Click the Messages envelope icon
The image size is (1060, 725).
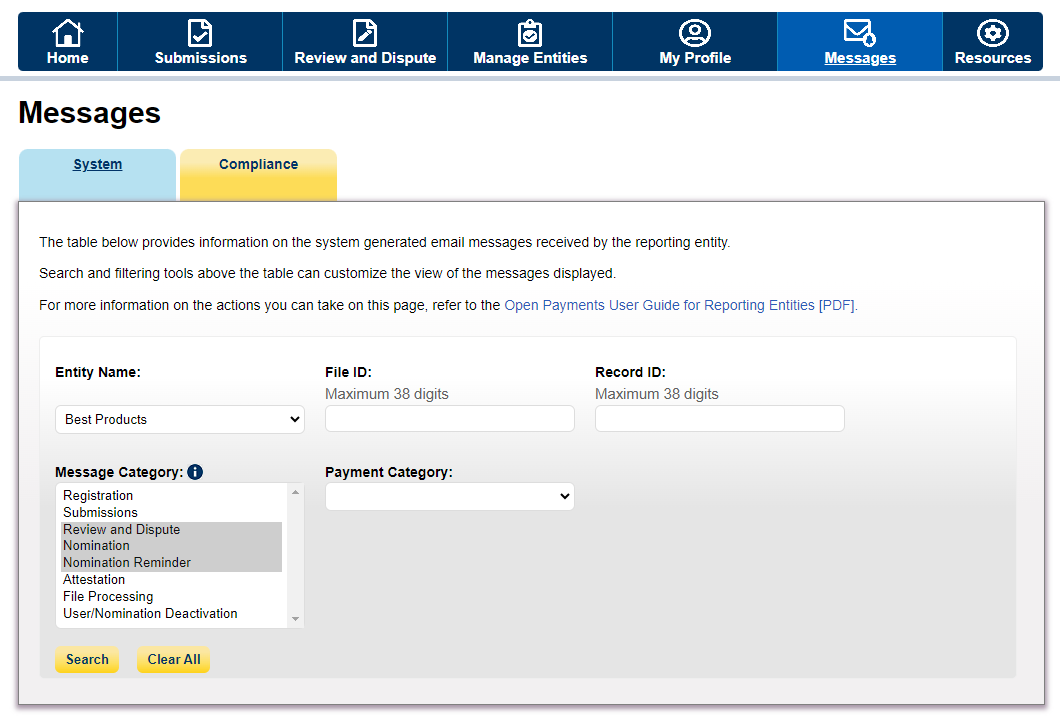tap(860, 32)
